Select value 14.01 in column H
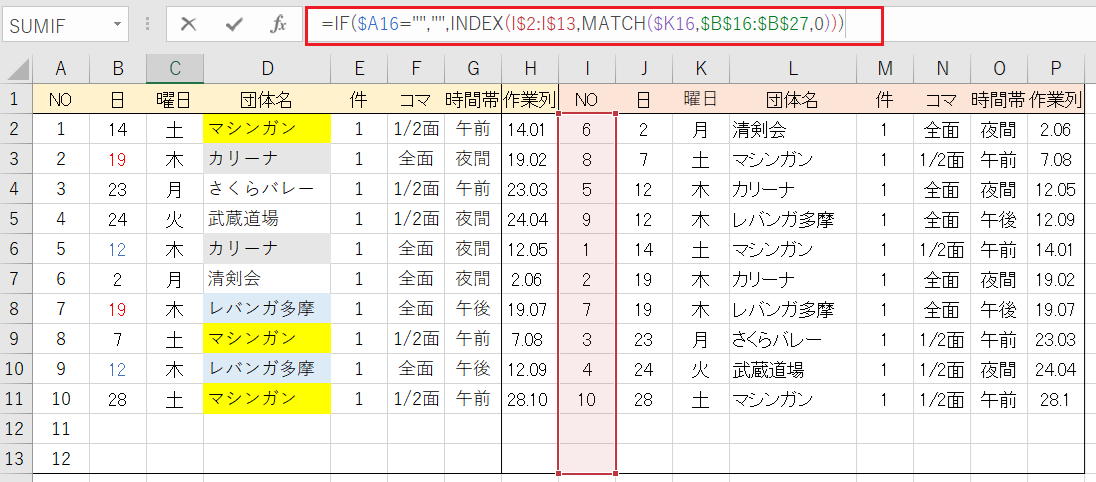The image size is (1096, 482). (530, 129)
